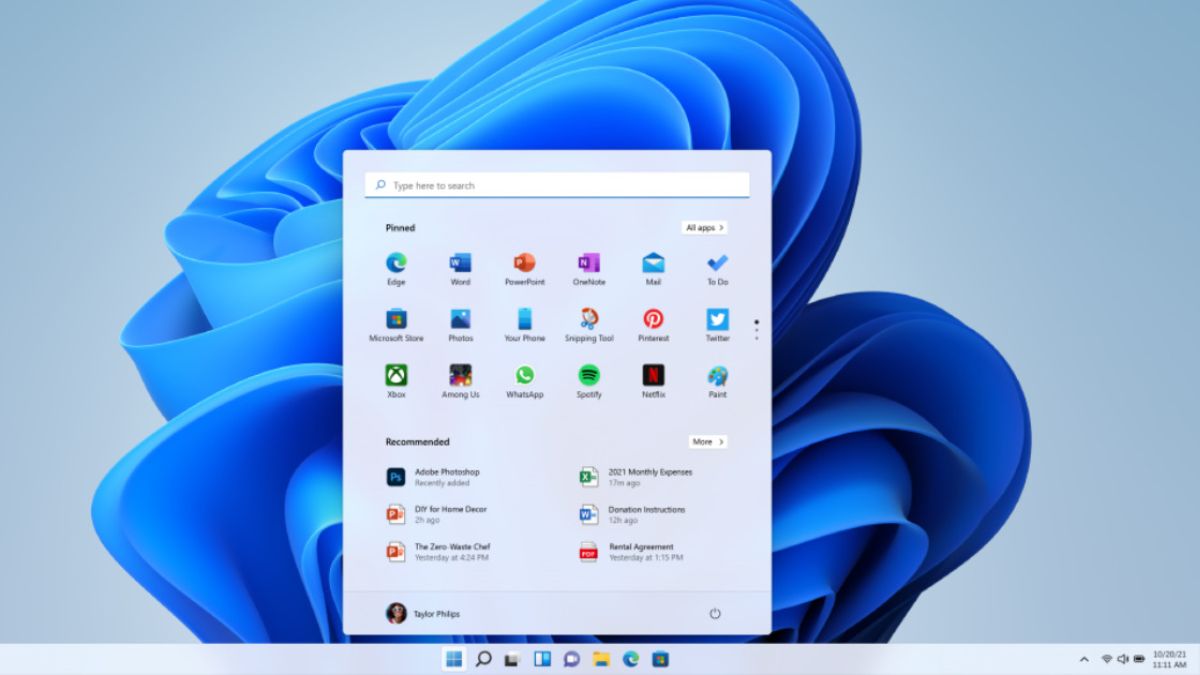Open the Edge pinned app

point(396,269)
